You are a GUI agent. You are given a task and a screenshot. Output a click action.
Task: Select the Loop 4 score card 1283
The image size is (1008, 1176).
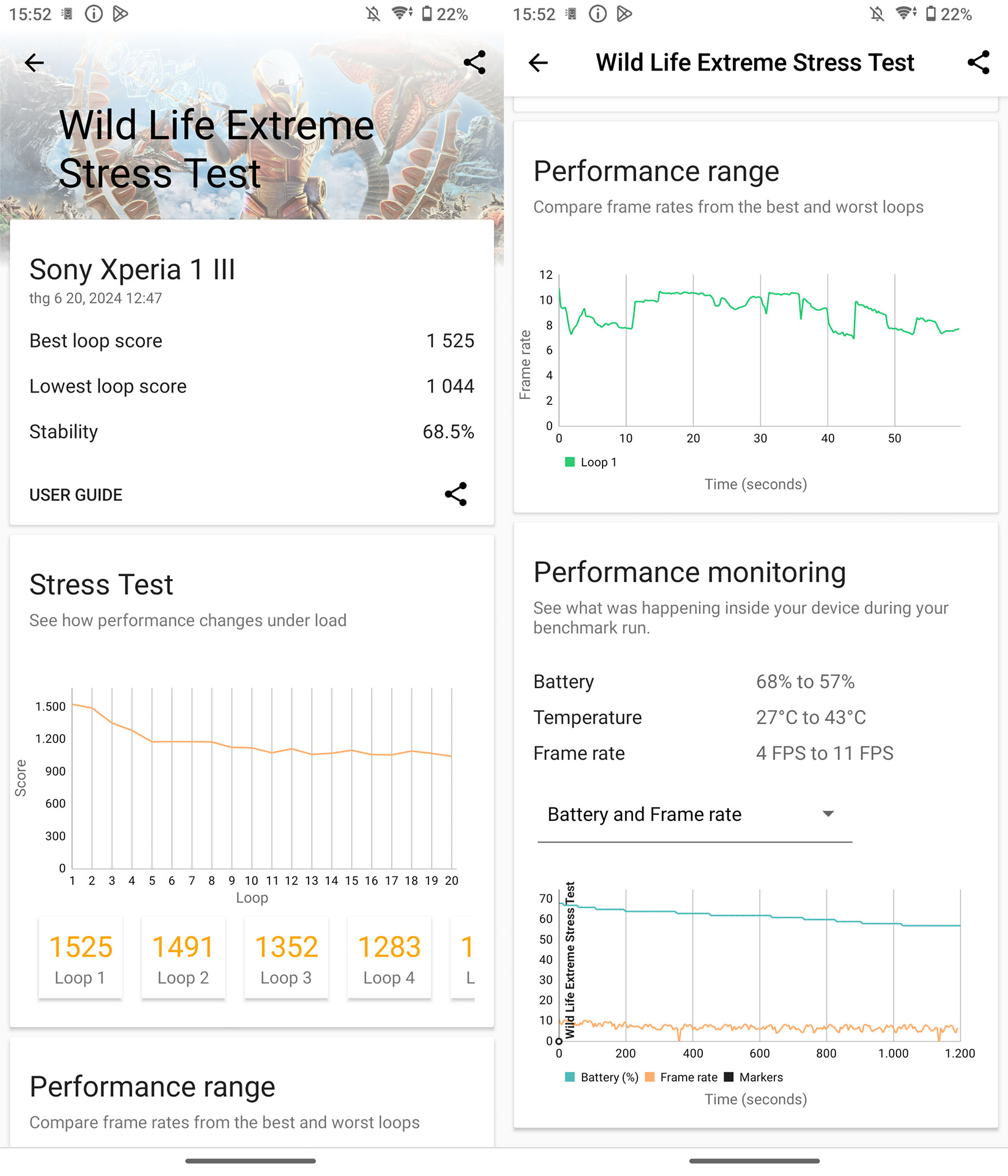coord(389,958)
